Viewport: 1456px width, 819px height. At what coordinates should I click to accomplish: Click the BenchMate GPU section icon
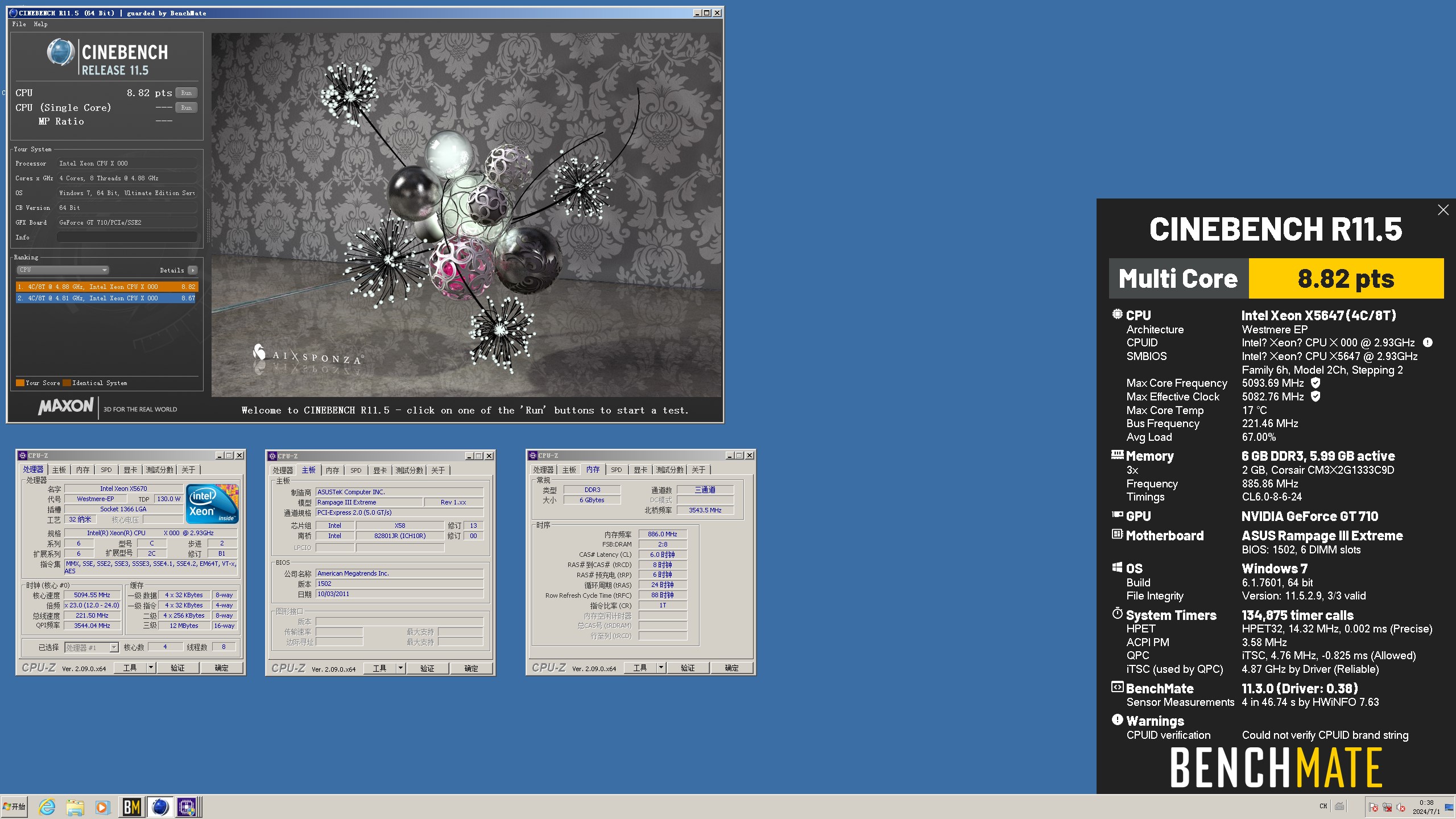[1117, 515]
